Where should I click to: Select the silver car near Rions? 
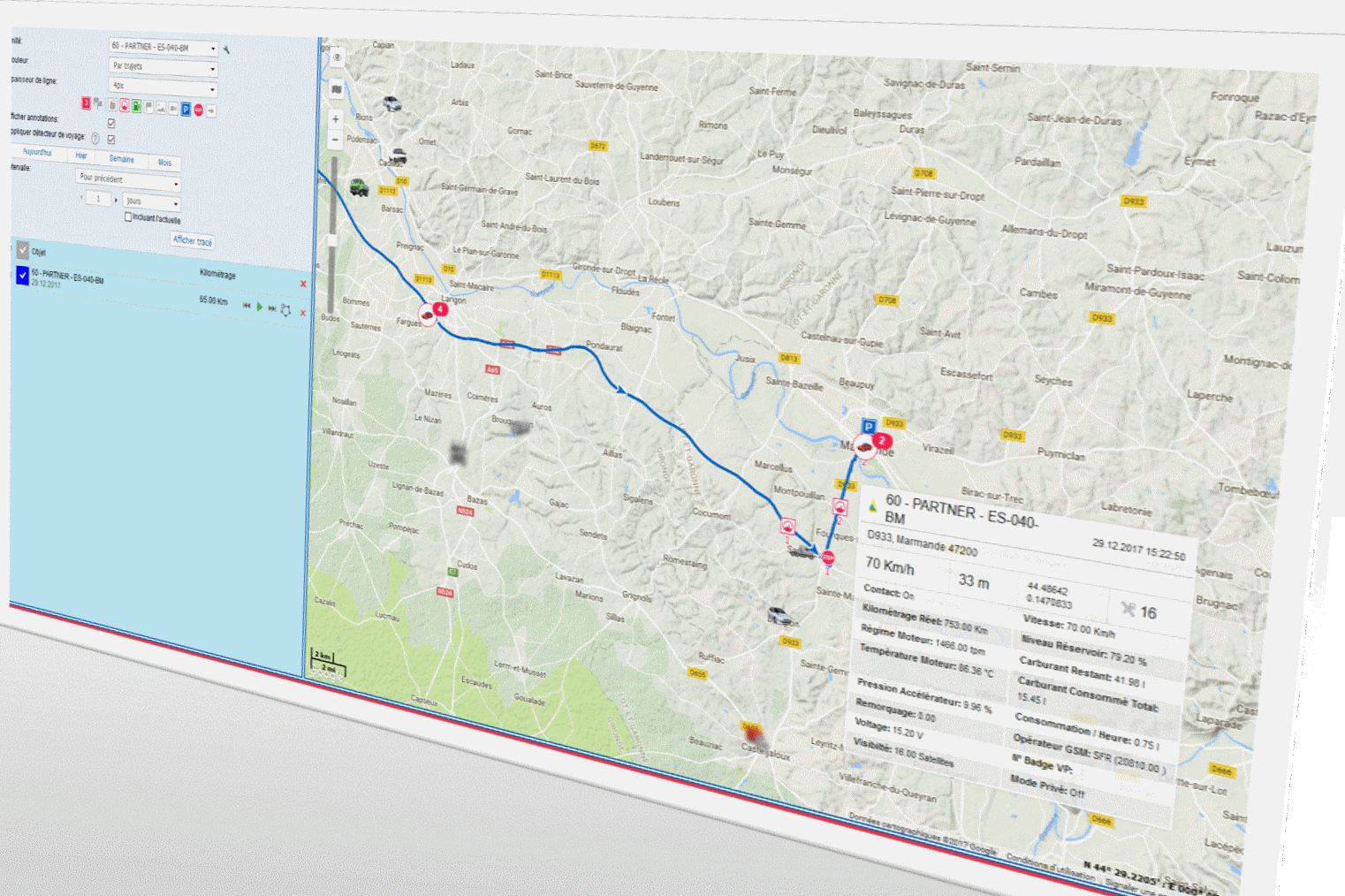click(x=391, y=104)
